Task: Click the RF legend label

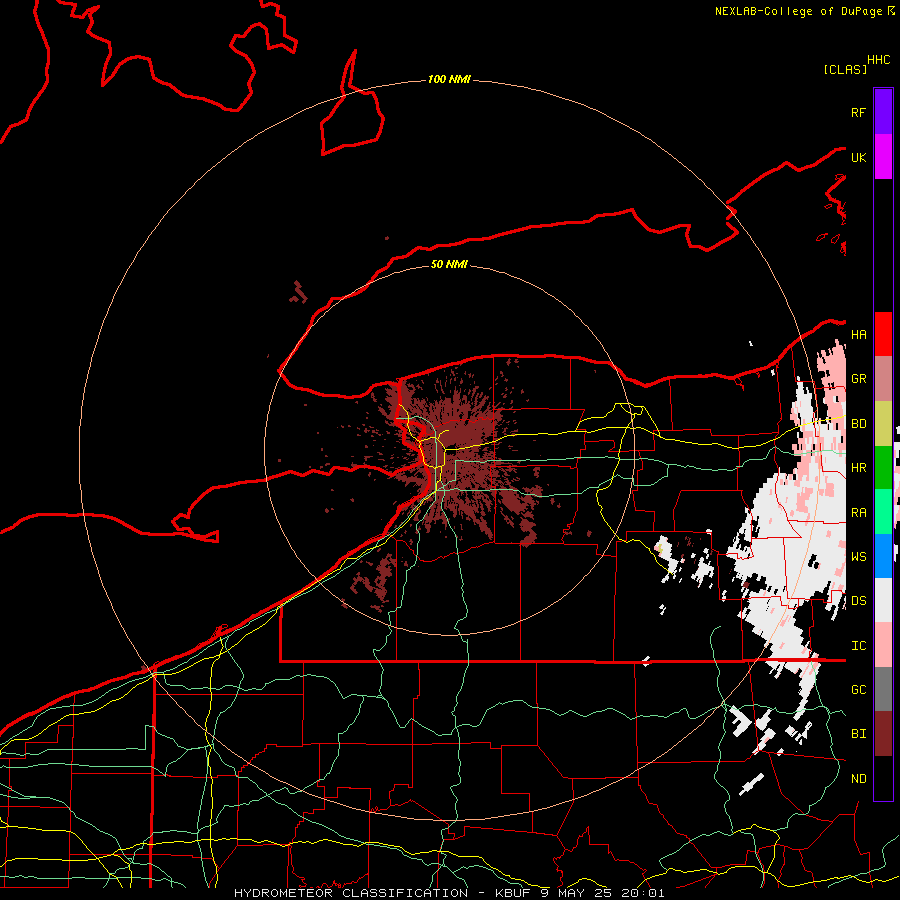Action: tap(859, 112)
